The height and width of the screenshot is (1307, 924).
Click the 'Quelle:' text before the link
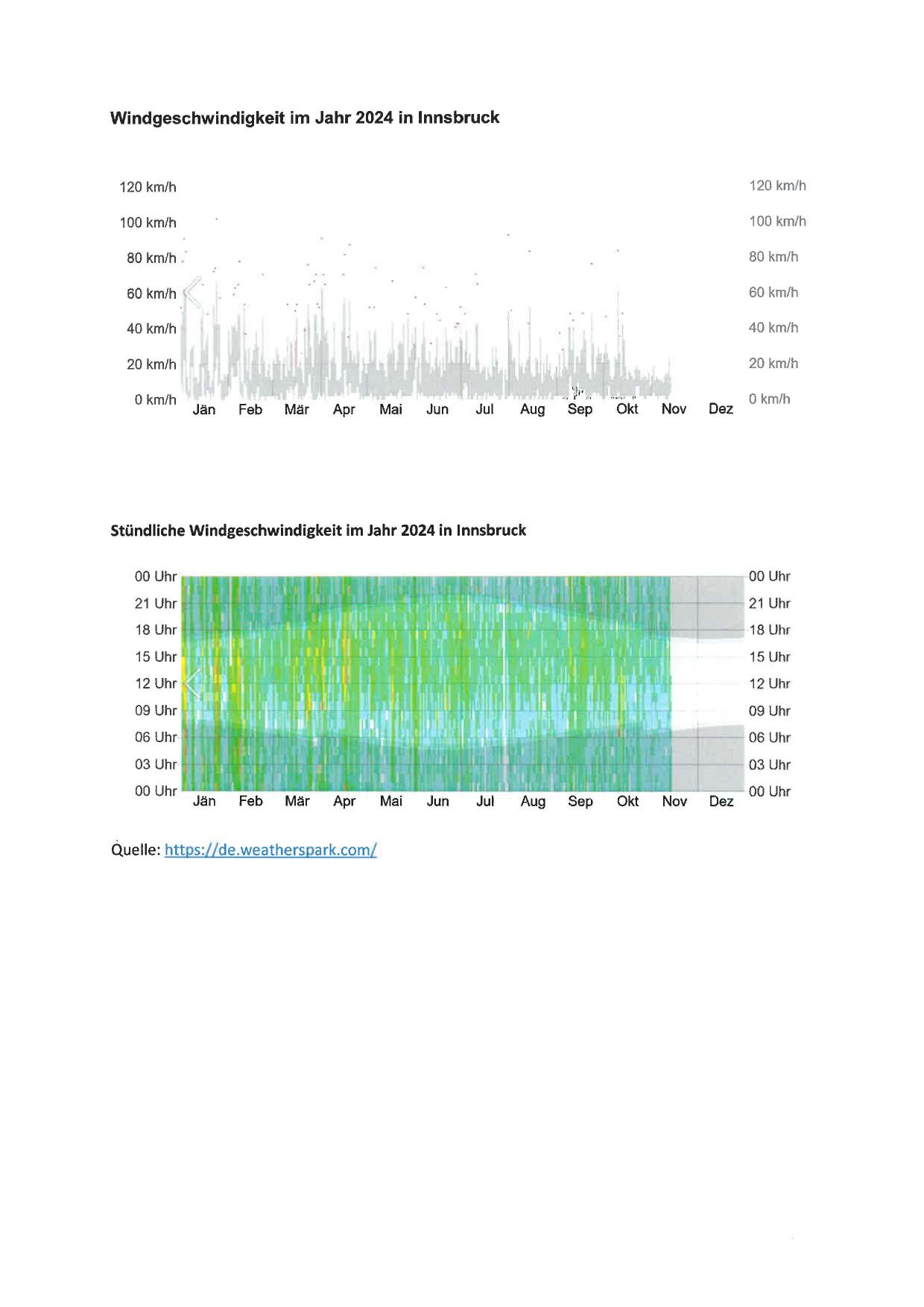tap(136, 849)
